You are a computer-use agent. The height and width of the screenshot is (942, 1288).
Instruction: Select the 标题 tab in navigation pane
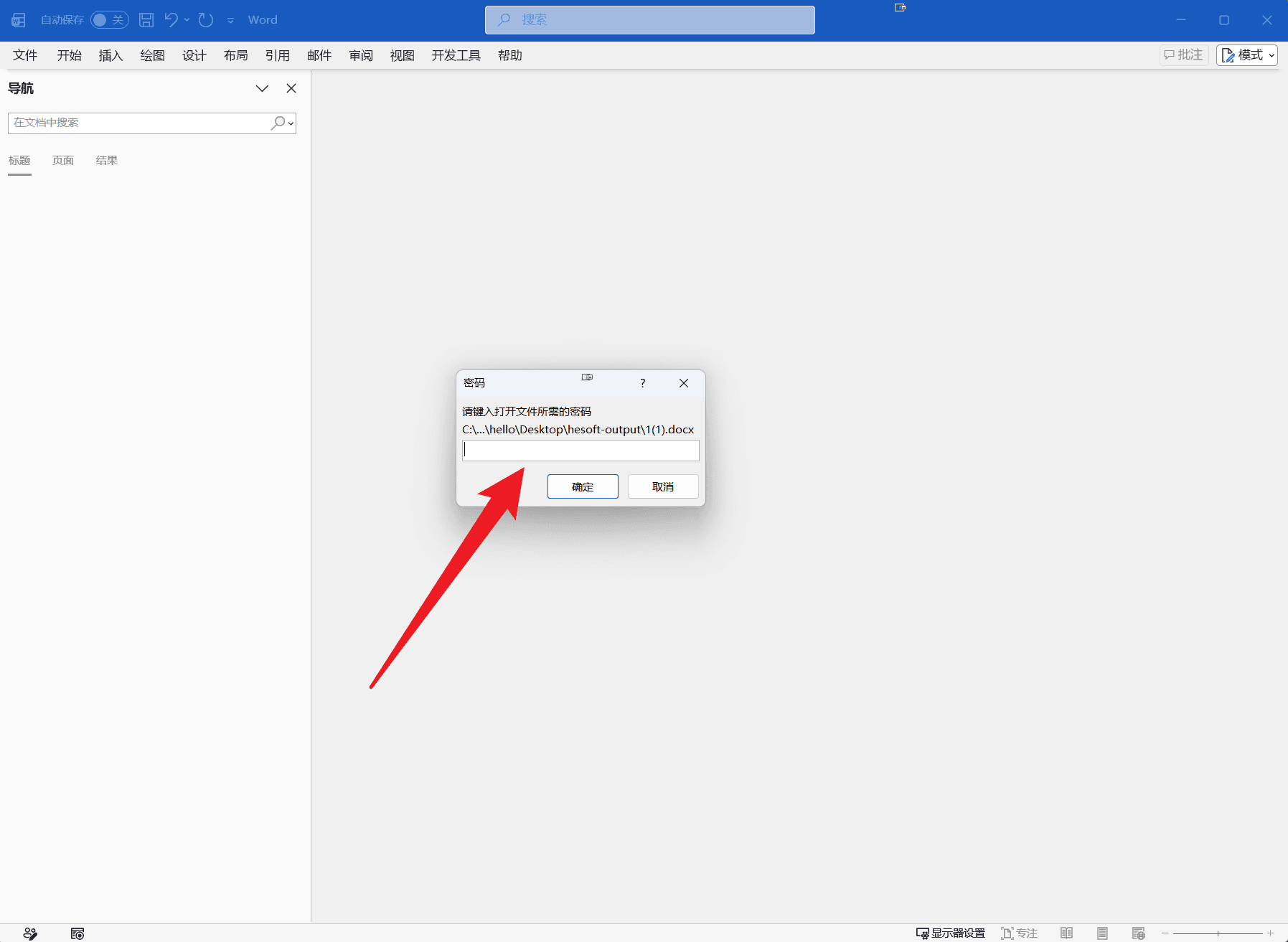(19, 161)
